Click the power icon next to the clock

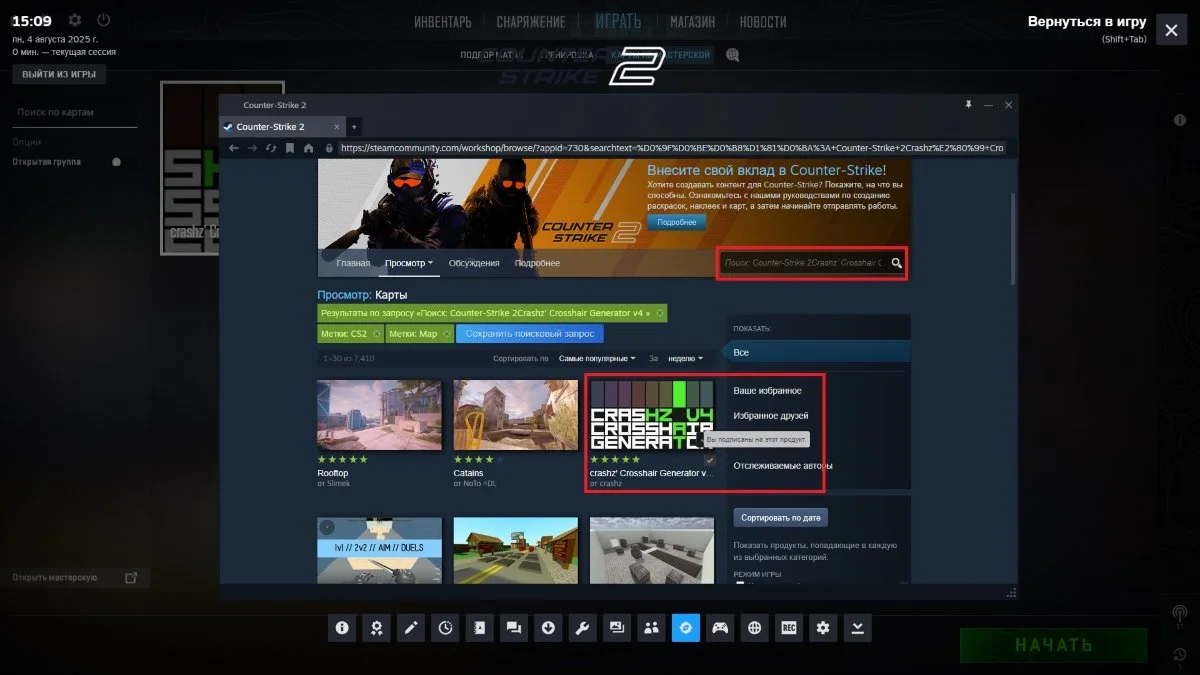[103, 20]
